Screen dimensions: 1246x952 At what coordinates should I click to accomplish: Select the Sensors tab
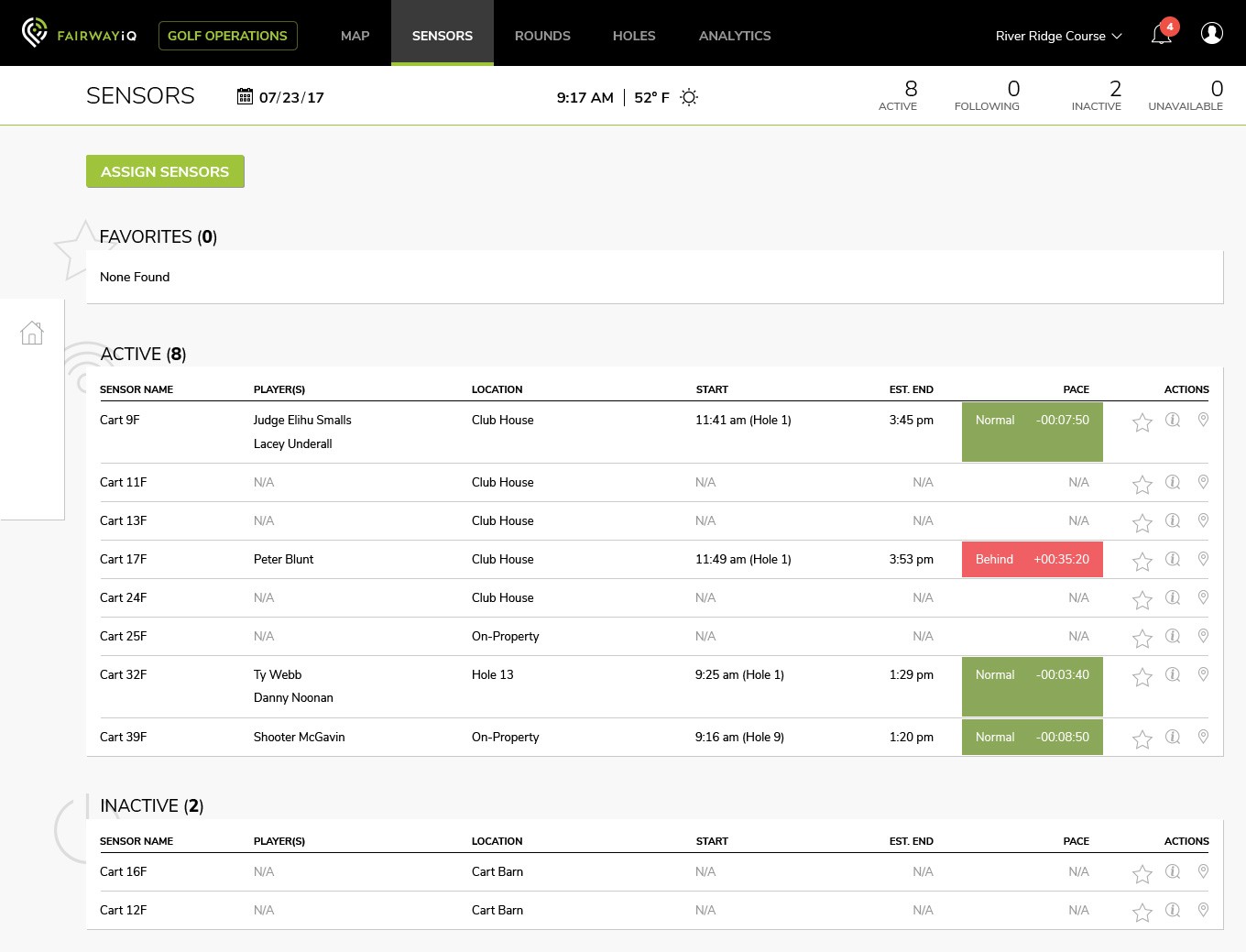(443, 33)
